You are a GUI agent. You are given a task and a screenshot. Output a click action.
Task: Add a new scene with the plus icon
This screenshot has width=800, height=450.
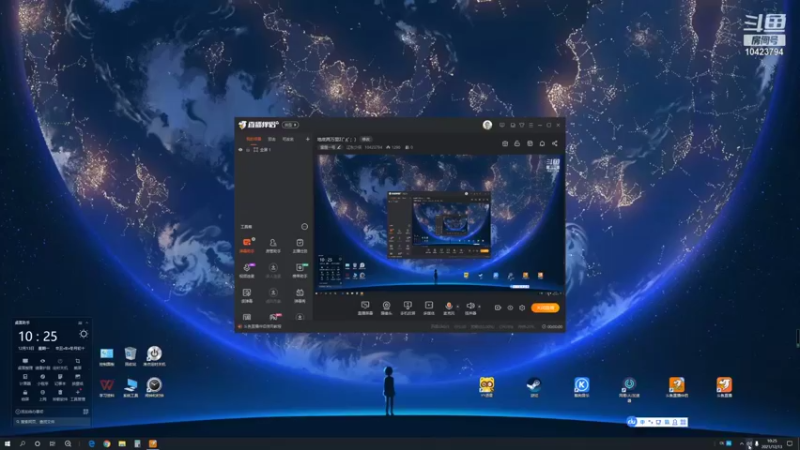point(308,139)
